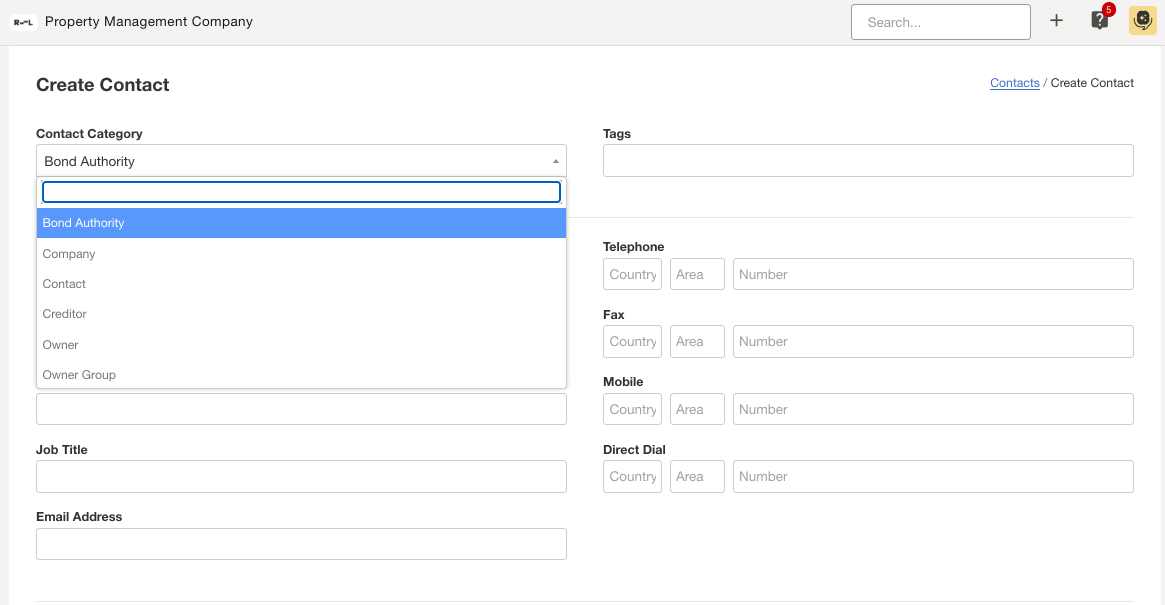1165x605 pixels.
Task: Select the Owner option
Action: click(301, 345)
